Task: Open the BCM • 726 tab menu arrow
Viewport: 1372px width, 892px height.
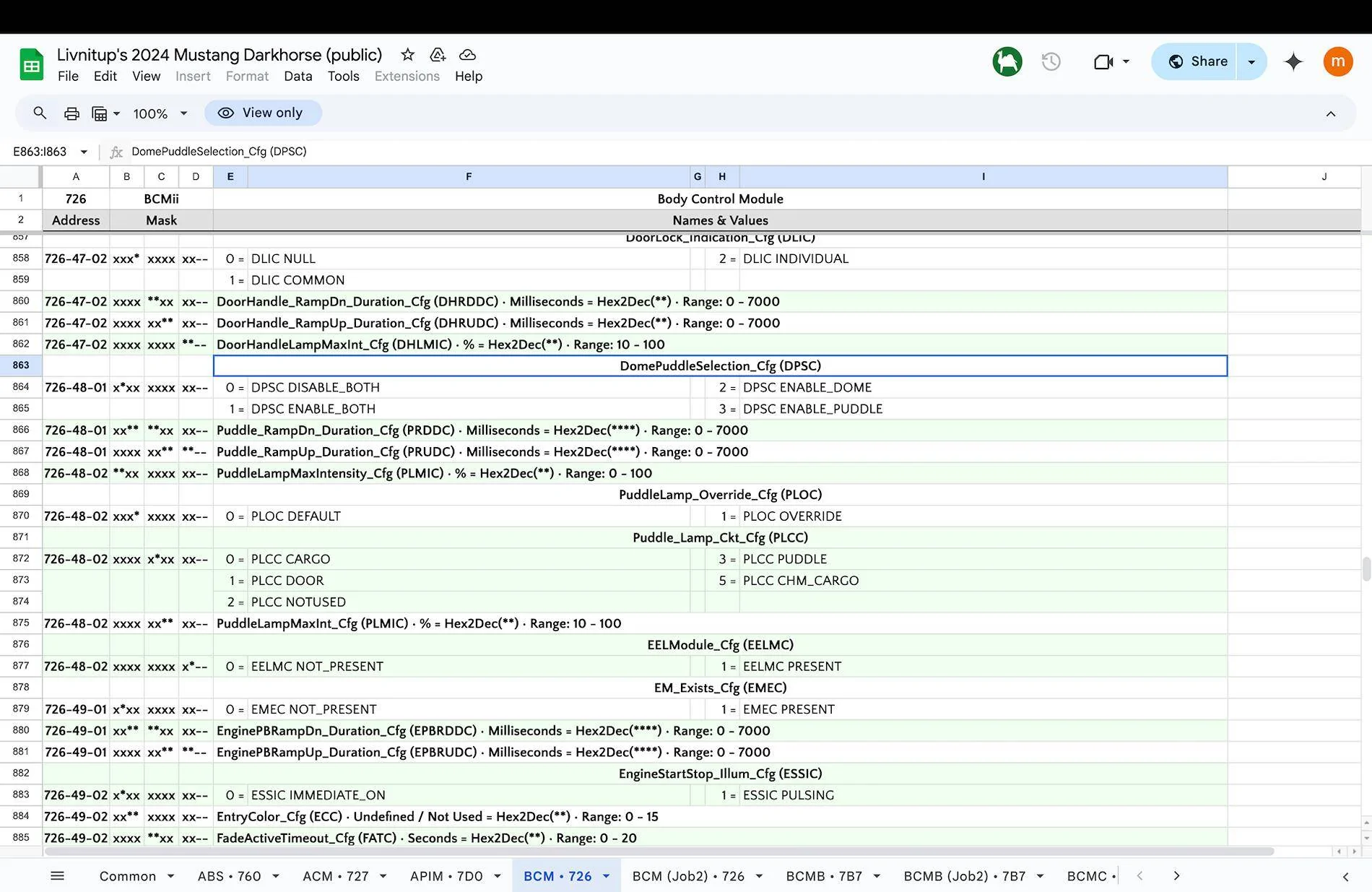Action: tap(606, 876)
